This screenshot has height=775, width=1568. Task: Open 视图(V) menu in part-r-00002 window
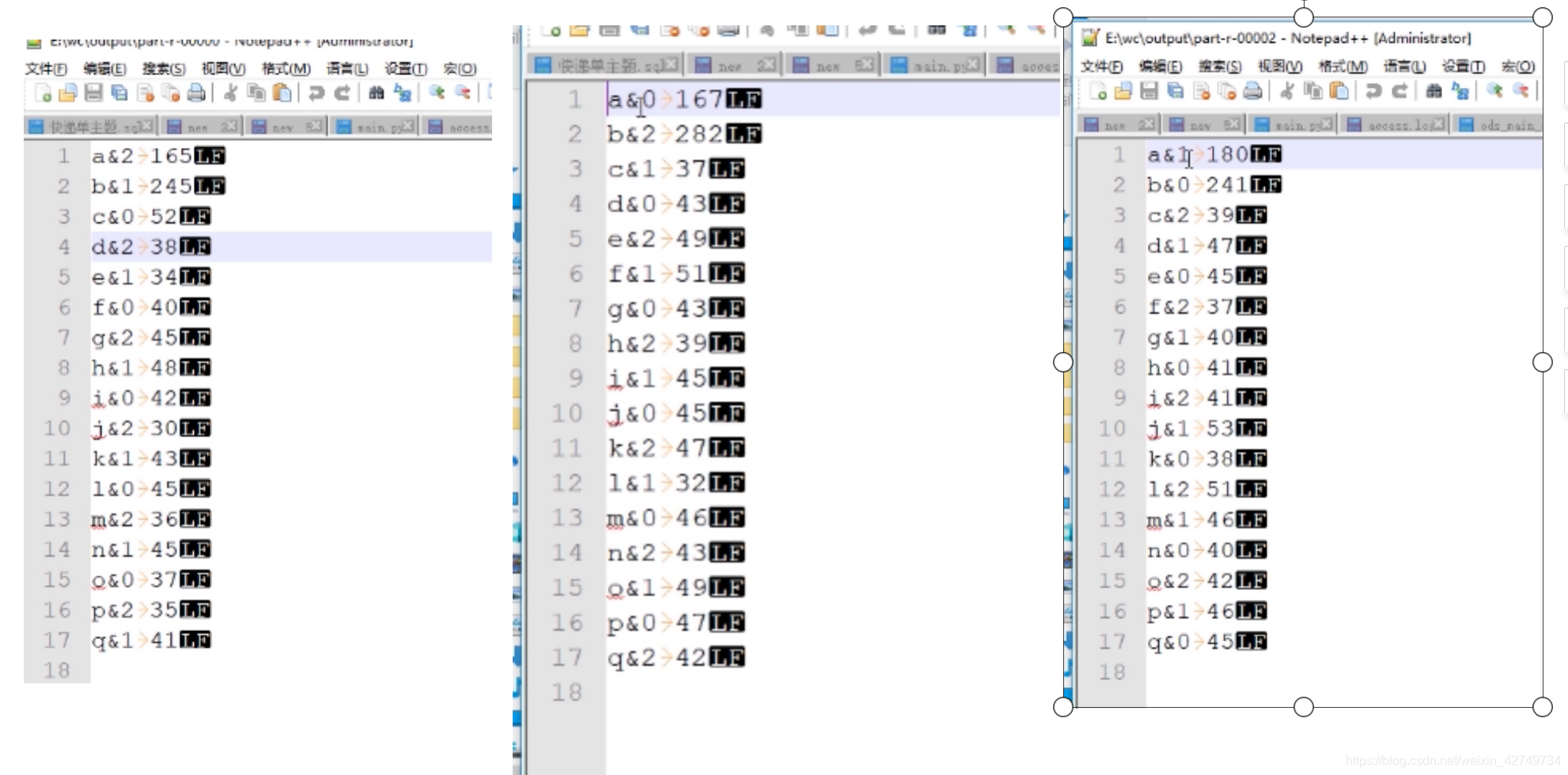[1280, 66]
